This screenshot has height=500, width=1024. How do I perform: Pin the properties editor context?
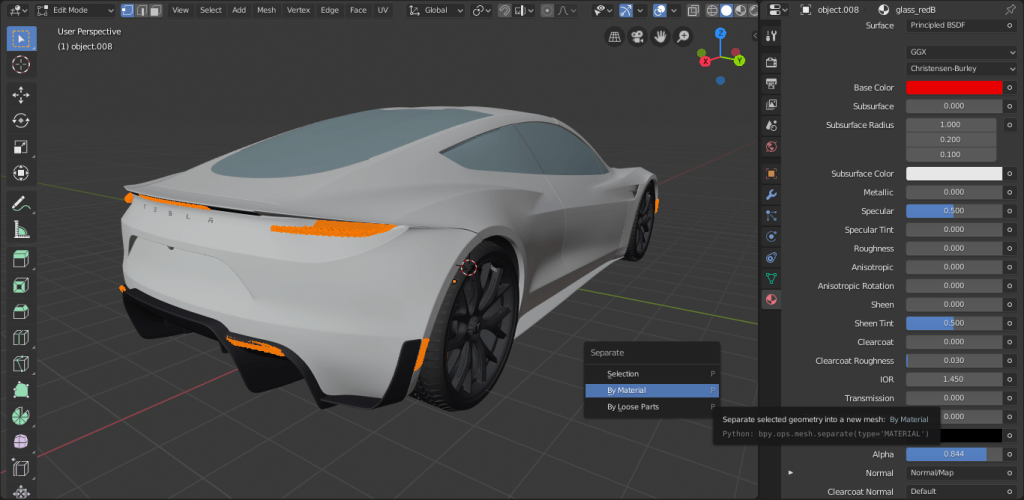point(1008,10)
